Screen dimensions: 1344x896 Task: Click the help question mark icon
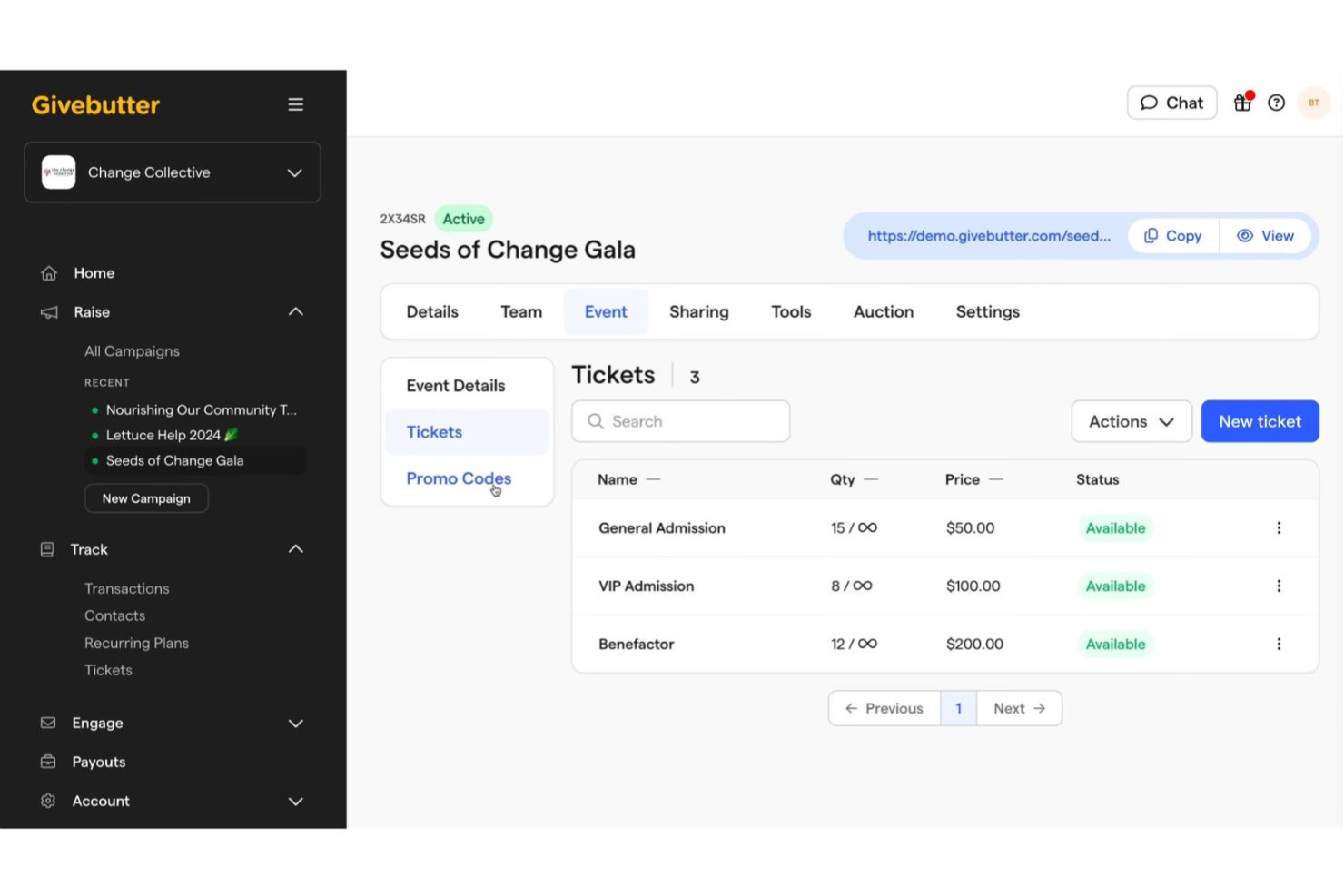coord(1276,103)
